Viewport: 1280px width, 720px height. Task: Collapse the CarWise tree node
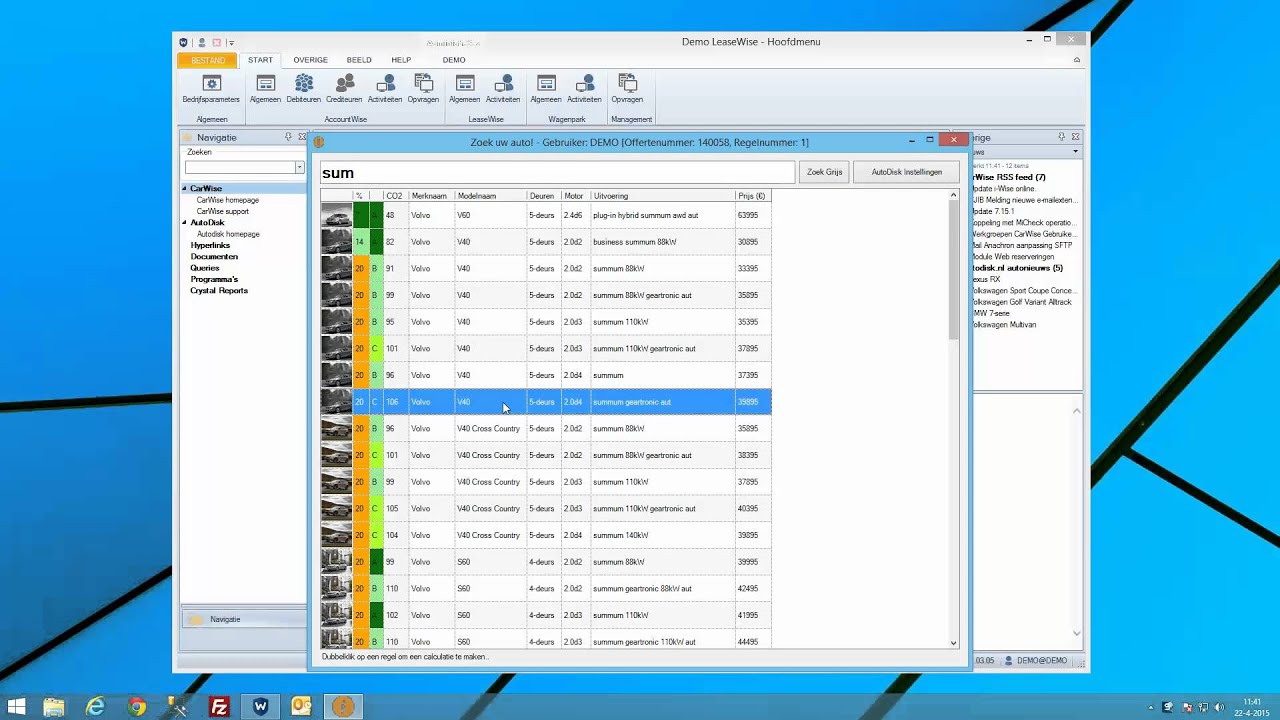[185, 189]
